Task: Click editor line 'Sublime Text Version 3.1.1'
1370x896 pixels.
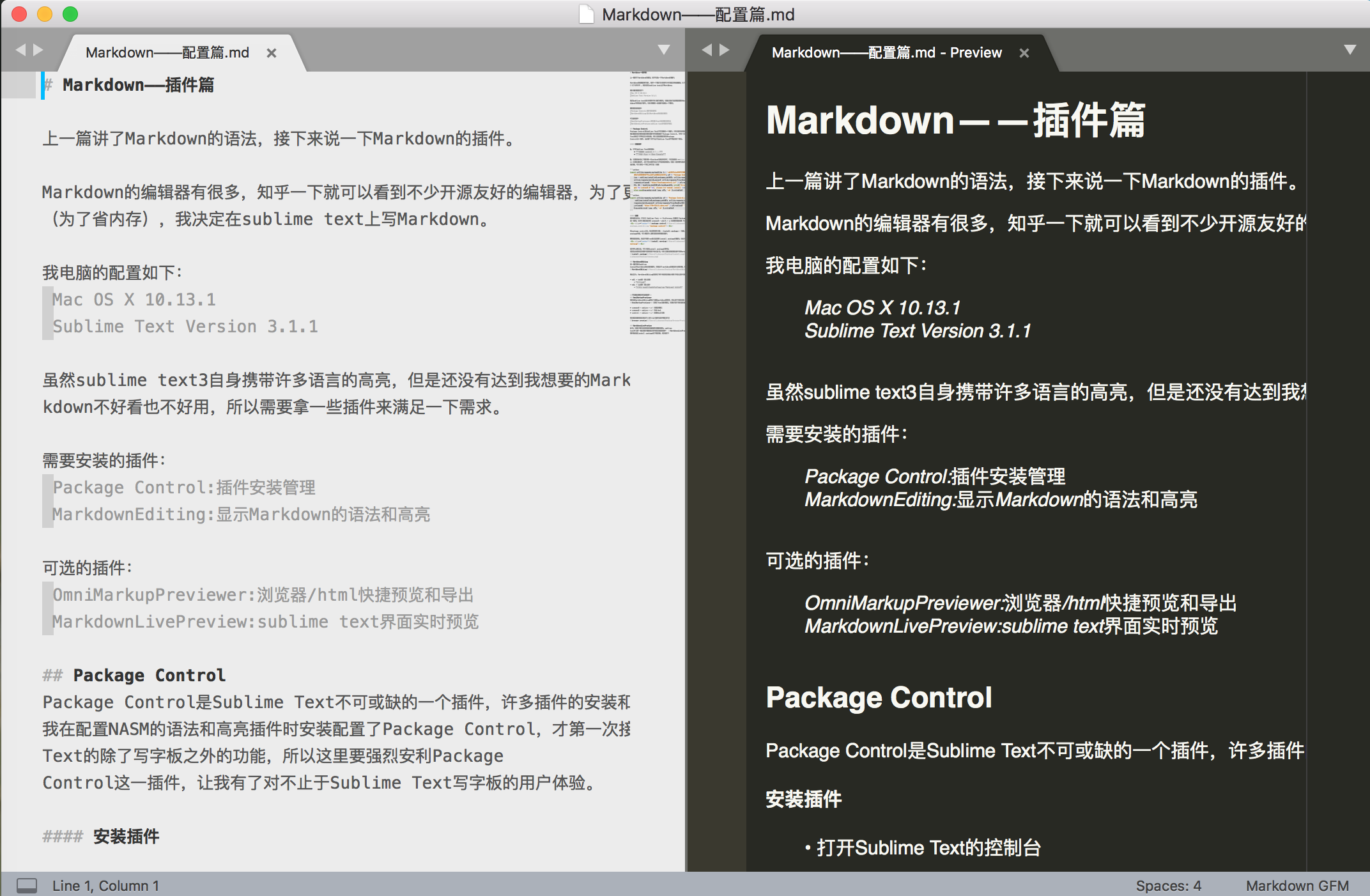Action: point(185,326)
